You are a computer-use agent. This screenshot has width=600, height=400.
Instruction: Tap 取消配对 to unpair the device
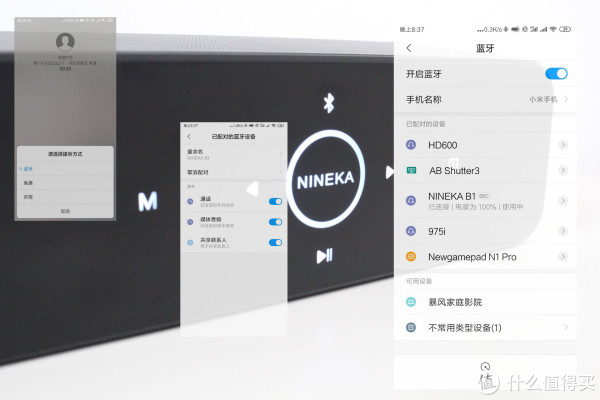pyautogui.click(x=234, y=172)
